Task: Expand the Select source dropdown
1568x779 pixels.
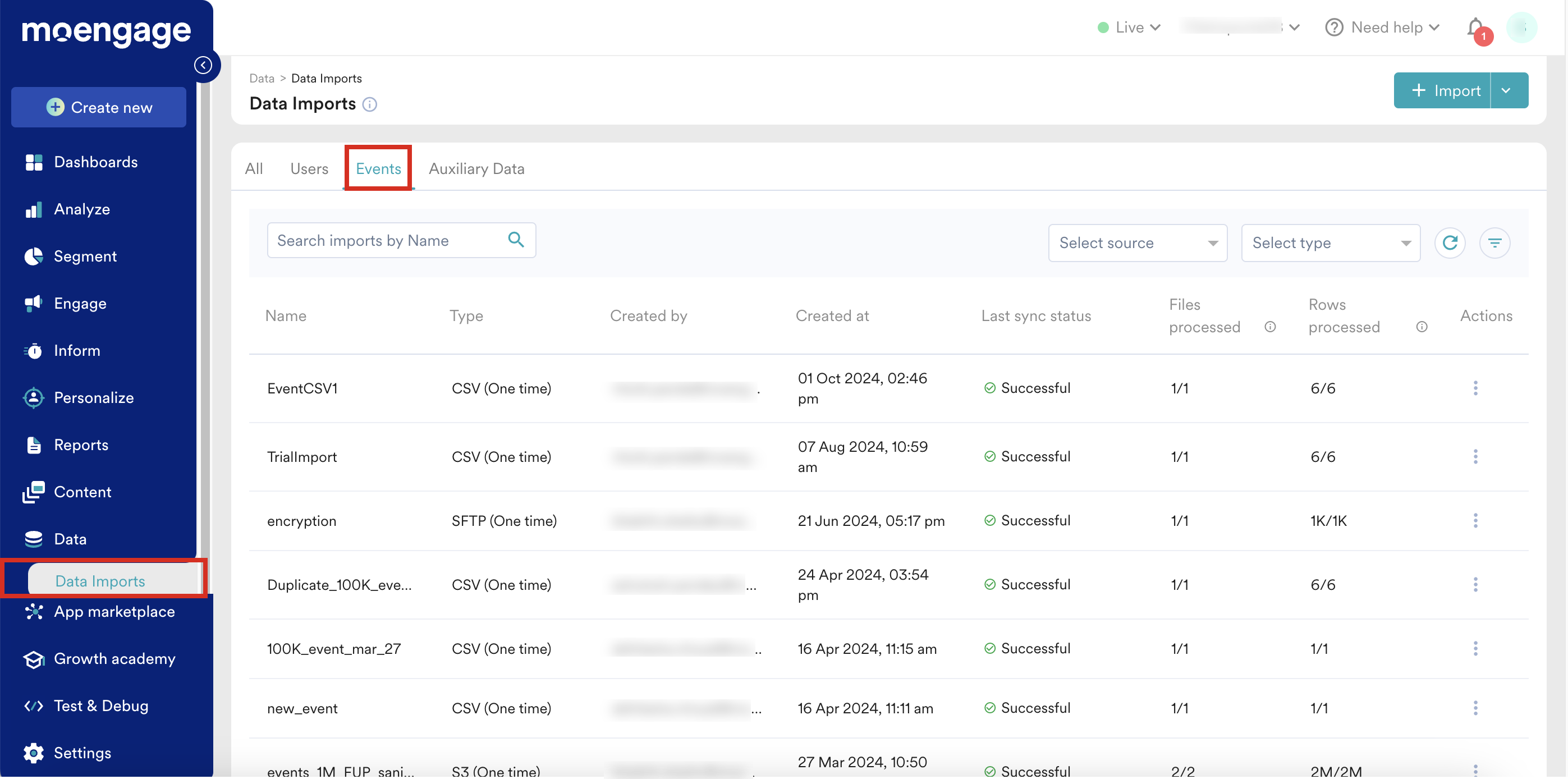Action: click(x=1137, y=243)
